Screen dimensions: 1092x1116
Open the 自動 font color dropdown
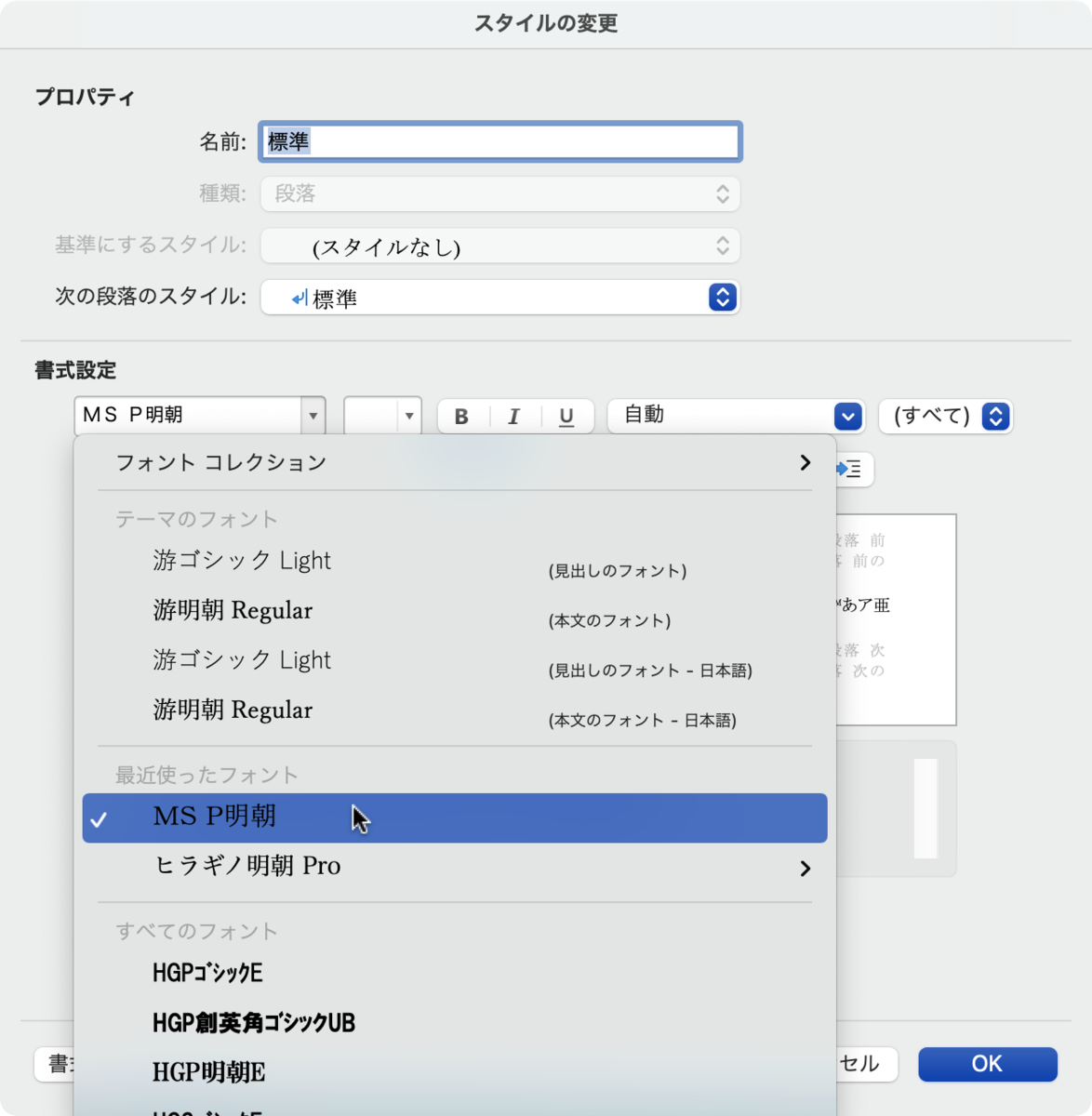pos(737,416)
